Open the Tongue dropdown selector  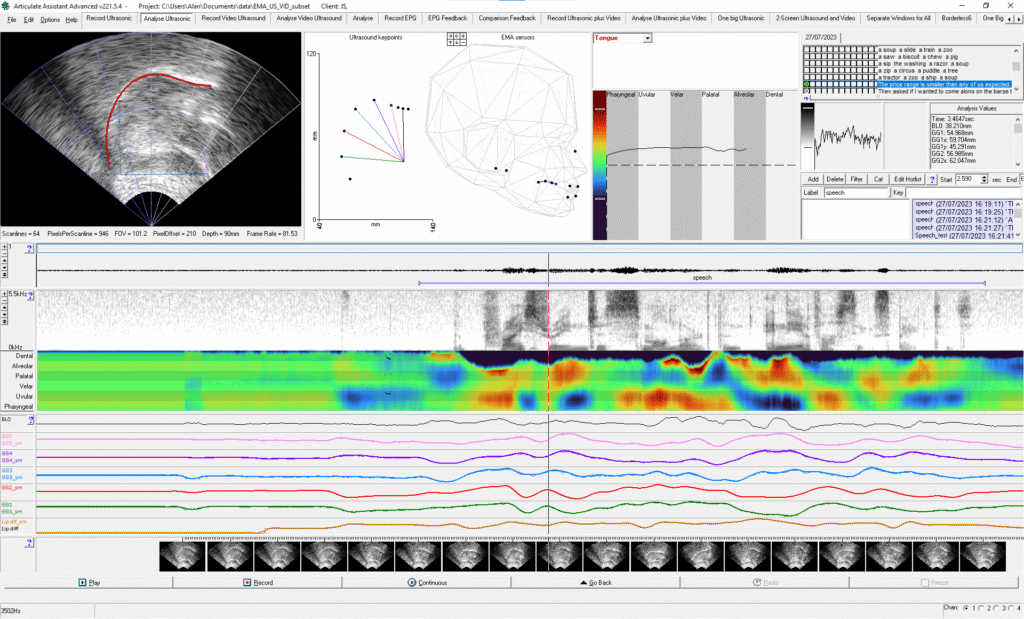pos(647,38)
